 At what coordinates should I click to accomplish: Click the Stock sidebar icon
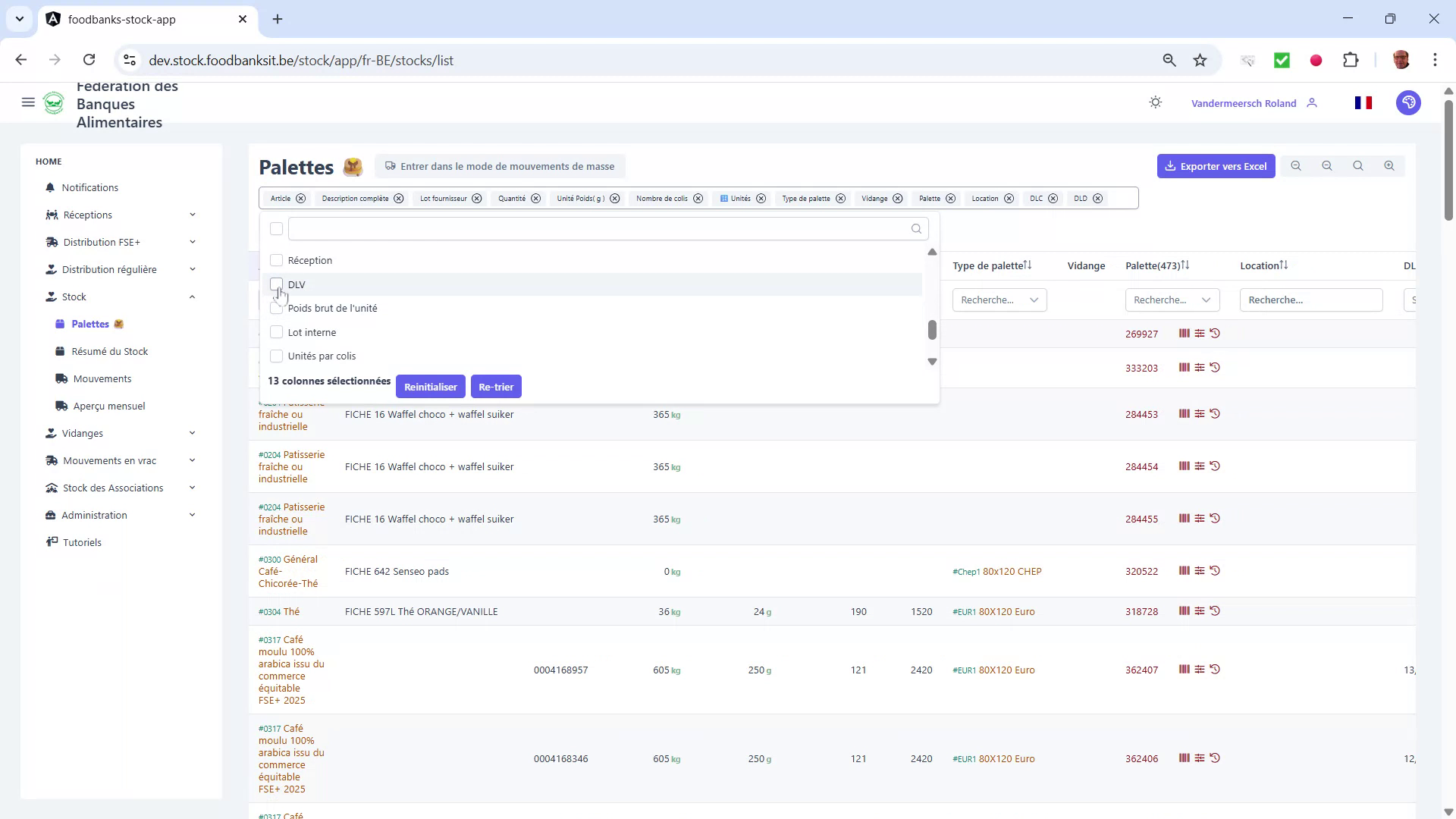point(50,297)
